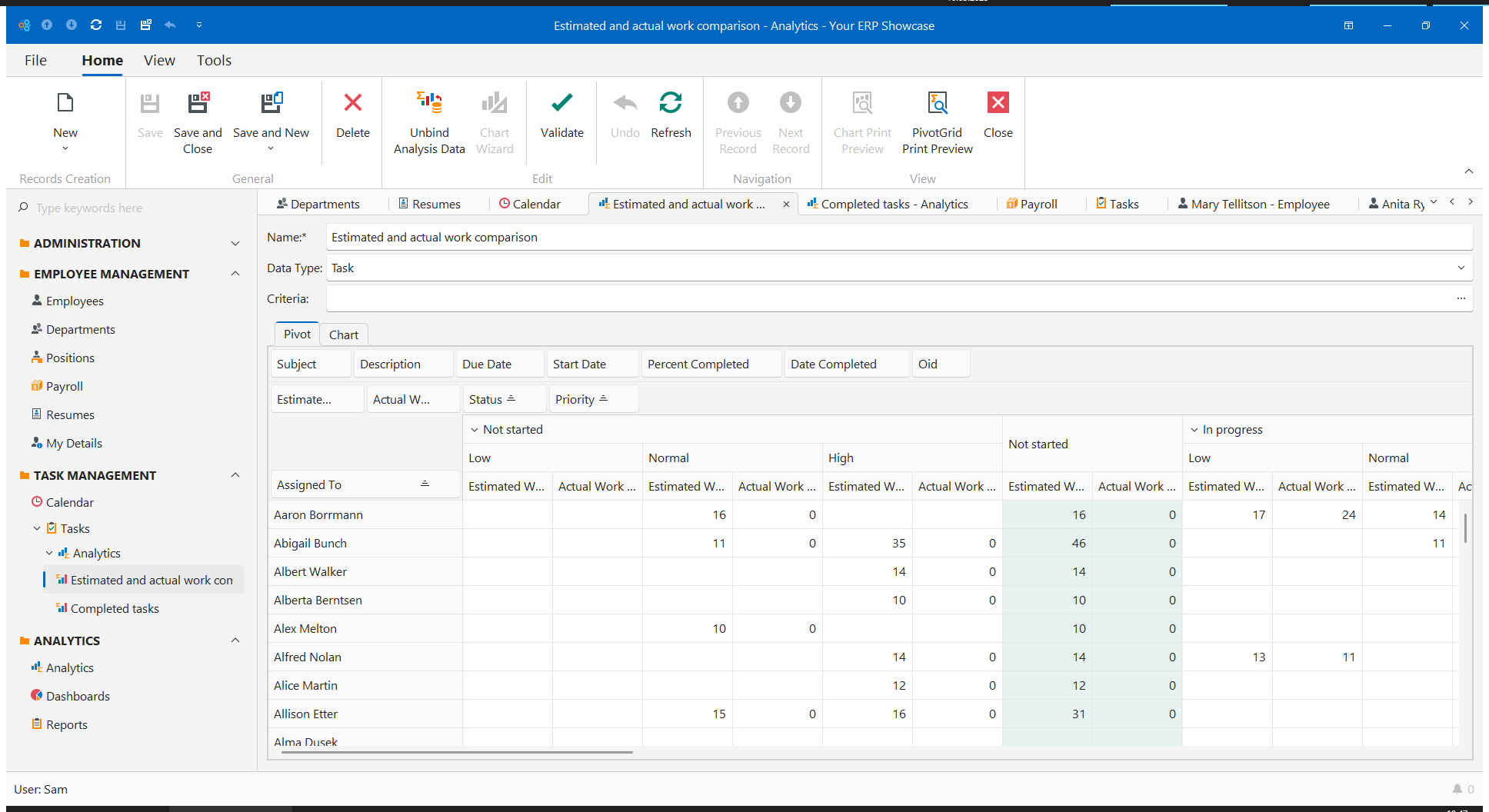1489x812 pixels.
Task: Click the Save and Close icon
Action: tap(198, 103)
